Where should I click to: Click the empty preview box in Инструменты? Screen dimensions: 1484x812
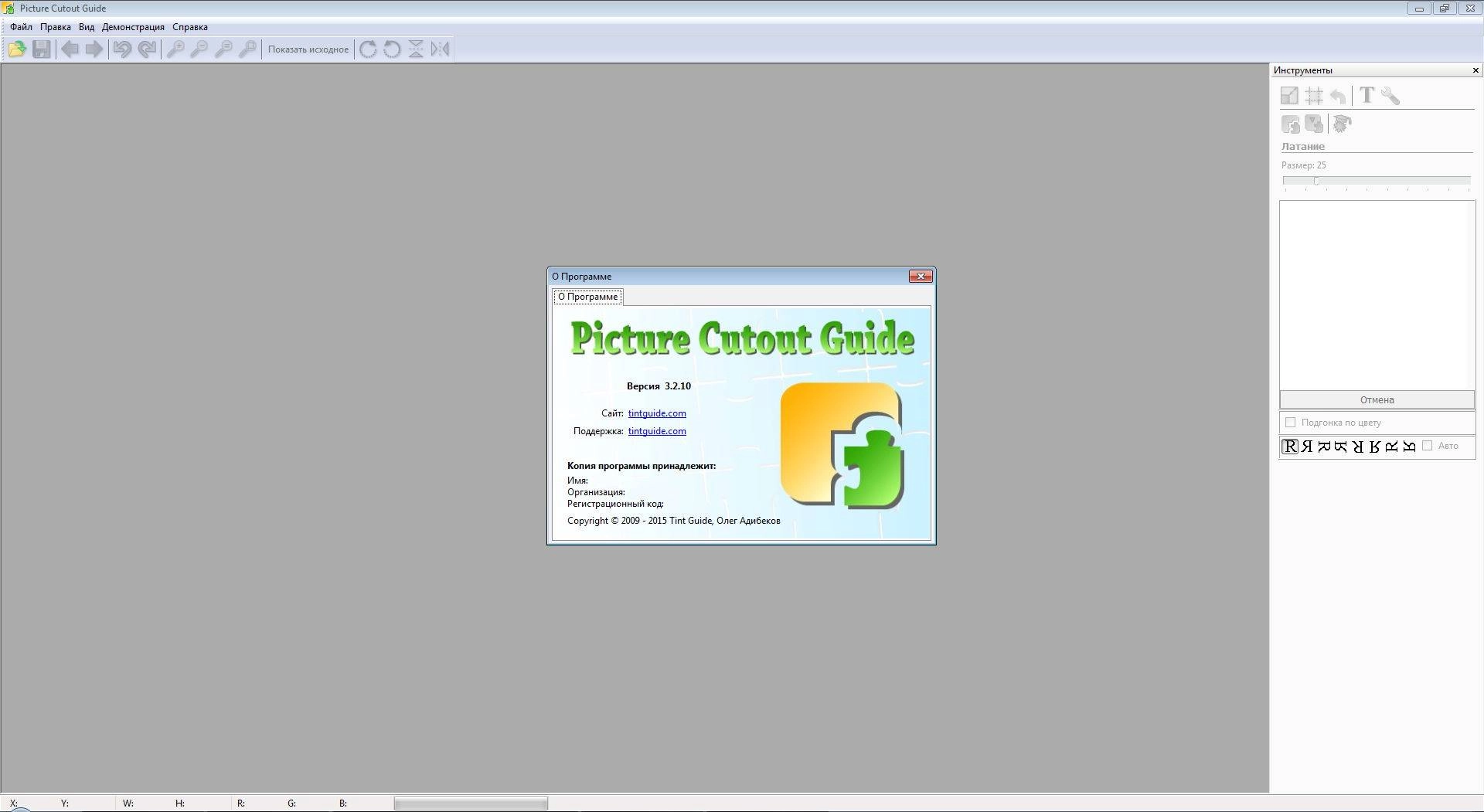point(1377,295)
